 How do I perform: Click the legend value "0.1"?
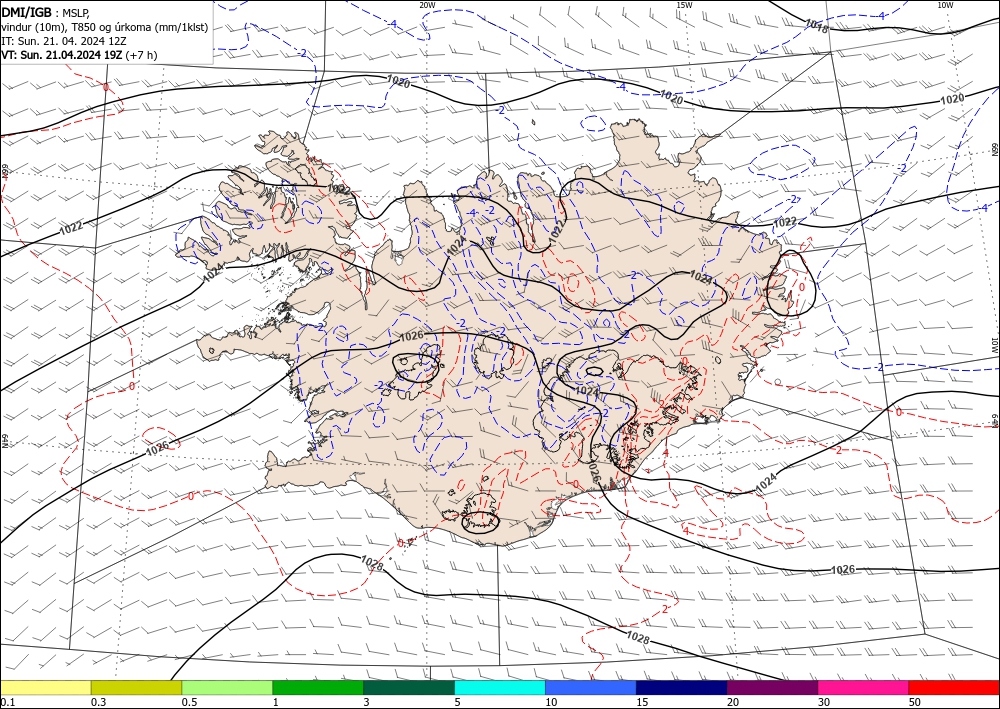click(x=7, y=702)
